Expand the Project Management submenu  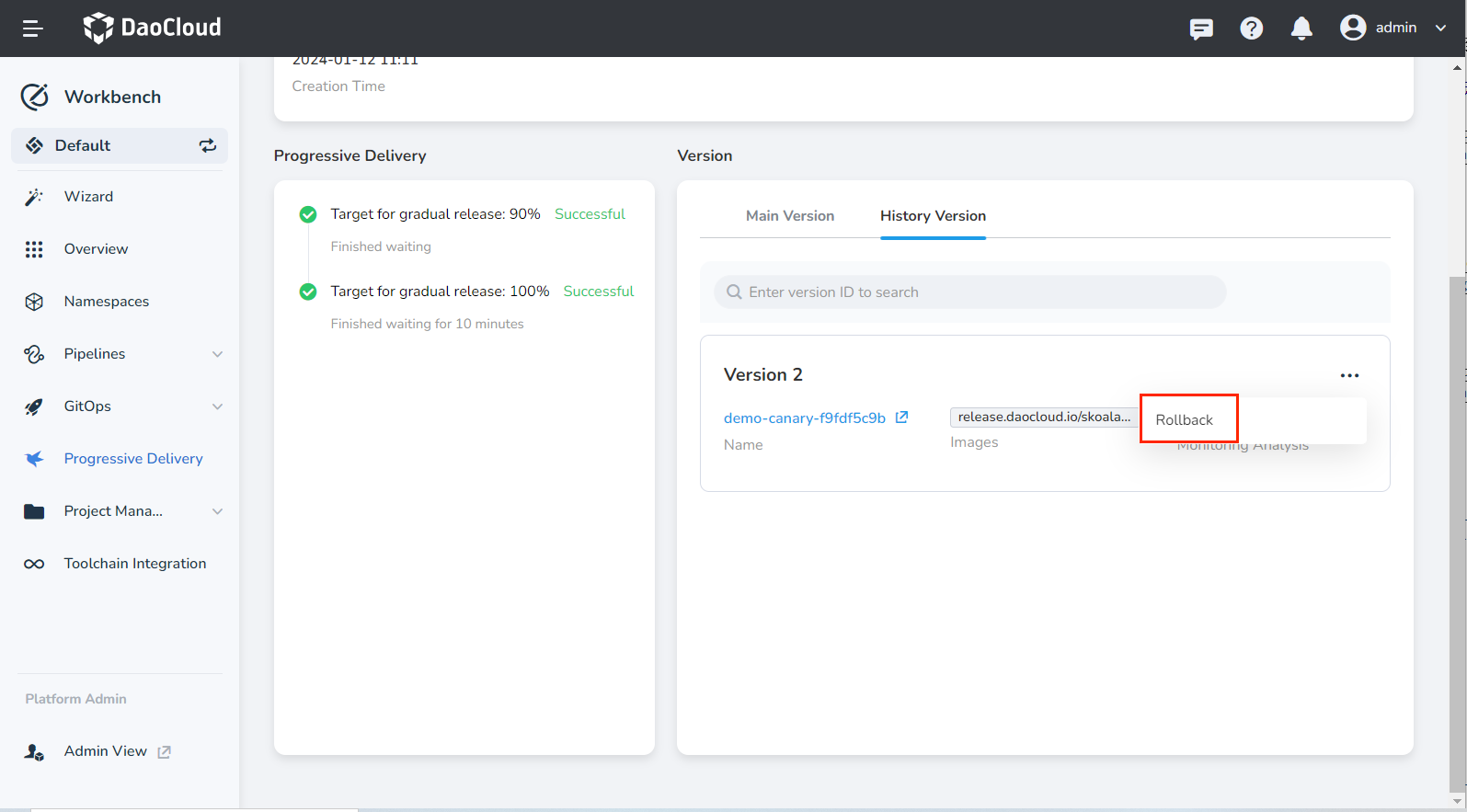coord(217,511)
